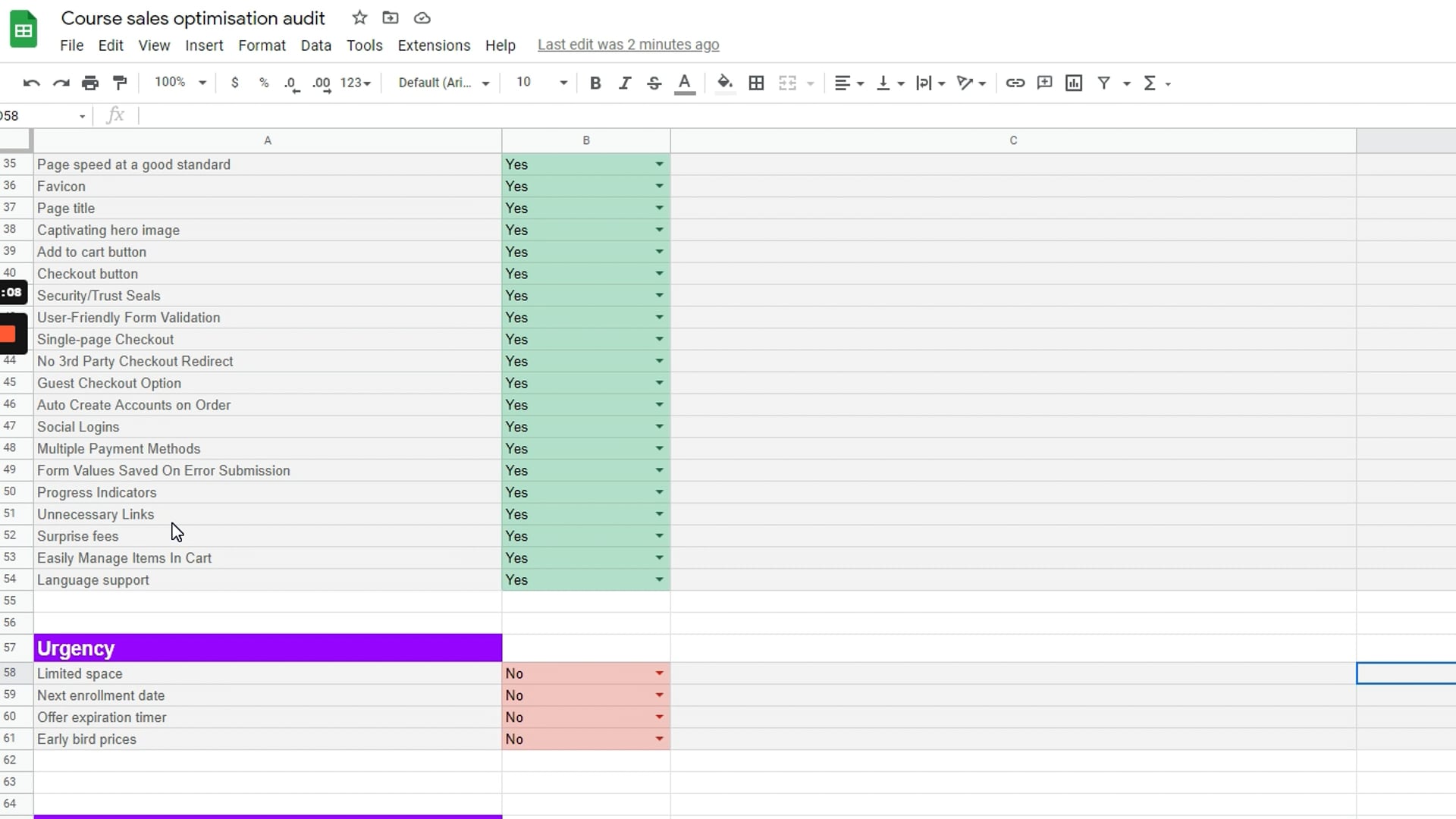Image resolution: width=1456 pixels, height=819 pixels.
Task: Click the Undo icon
Action: click(31, 83)
